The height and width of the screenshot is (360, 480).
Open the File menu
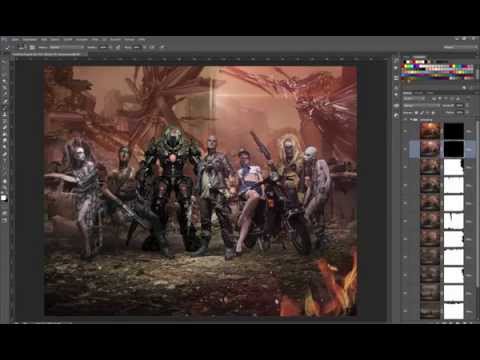(x=15, y=39)
